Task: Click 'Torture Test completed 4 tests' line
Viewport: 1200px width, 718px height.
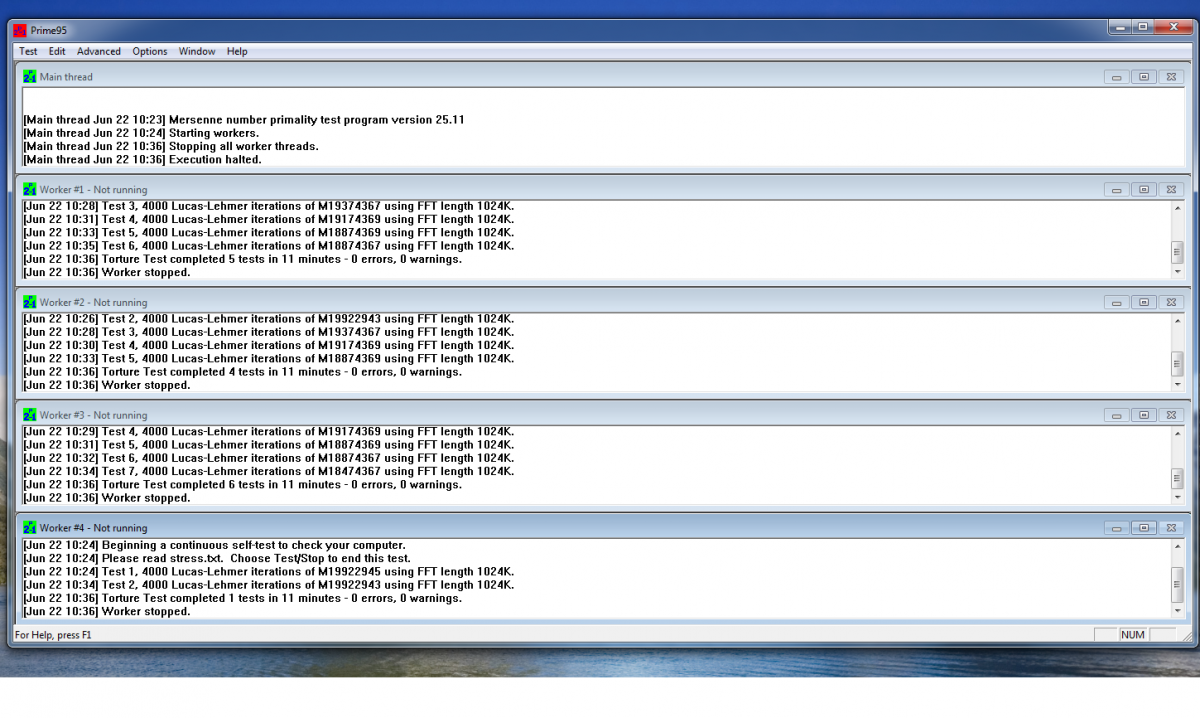Action: tap(242, 372)
